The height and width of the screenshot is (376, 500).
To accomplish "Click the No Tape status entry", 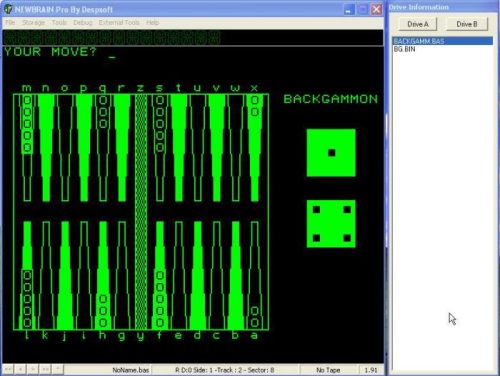I will [x=328, y=370].
